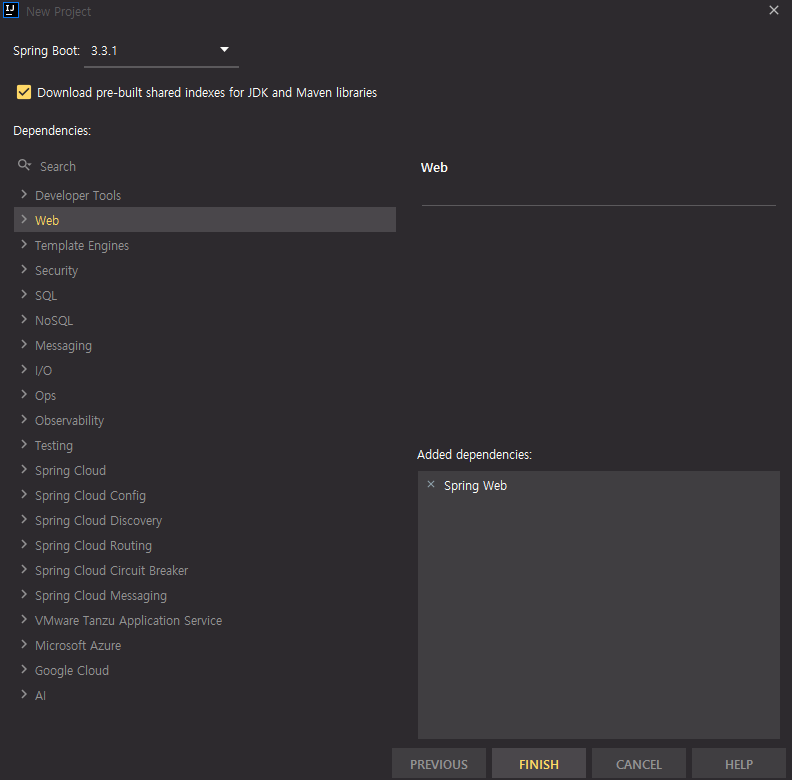Select the AI category

(40, 696)
